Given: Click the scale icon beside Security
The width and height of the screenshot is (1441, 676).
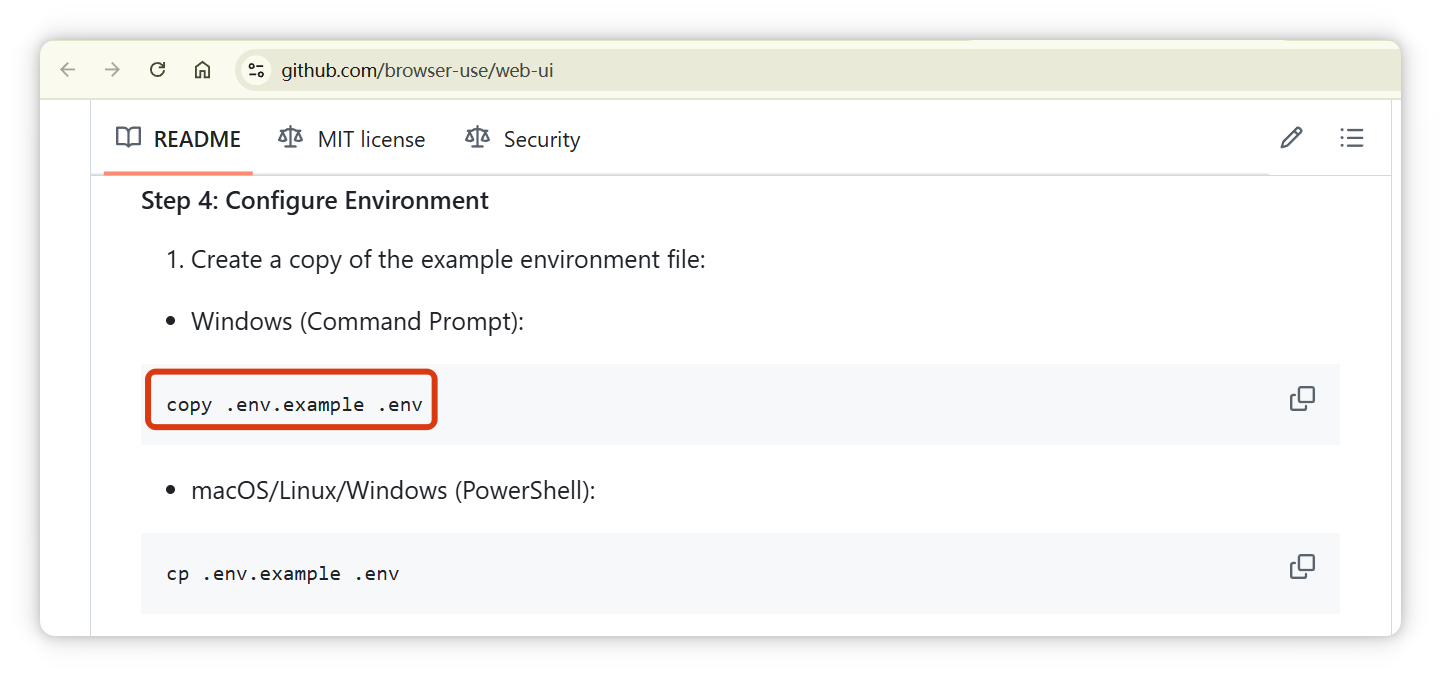Looking at the screenshot, I should click(477, 138).
